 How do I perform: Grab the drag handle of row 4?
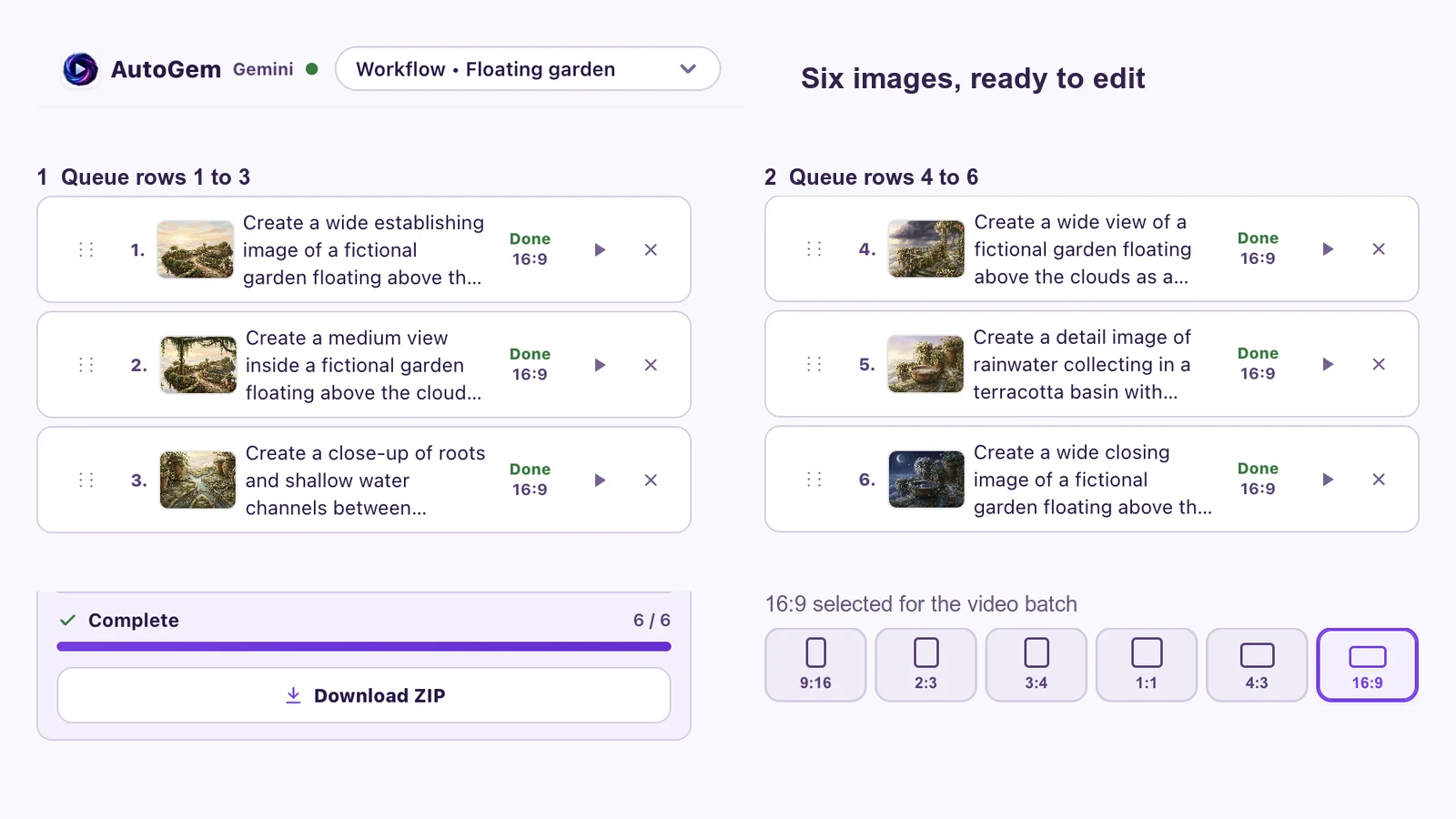click(x=814, y=248)
